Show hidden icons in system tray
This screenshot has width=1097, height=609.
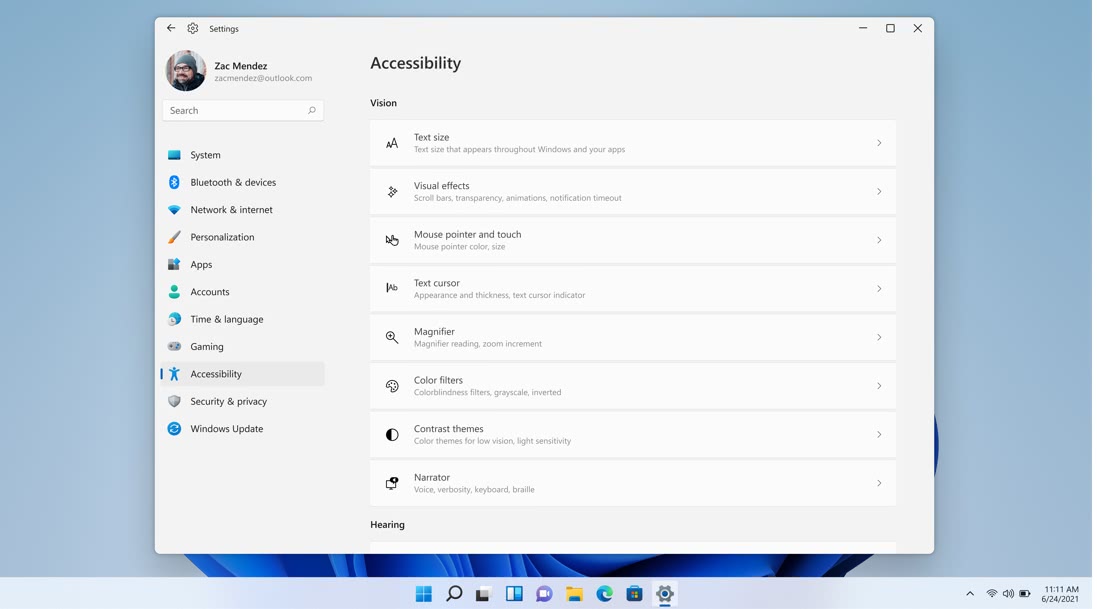point(970,594)
